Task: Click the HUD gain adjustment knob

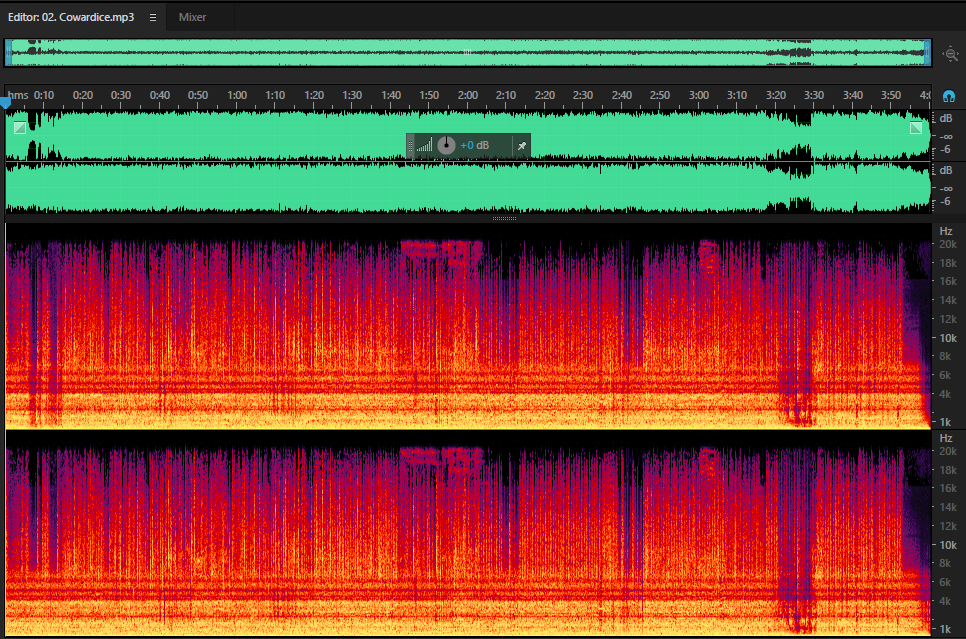Action: click(446, 145)
